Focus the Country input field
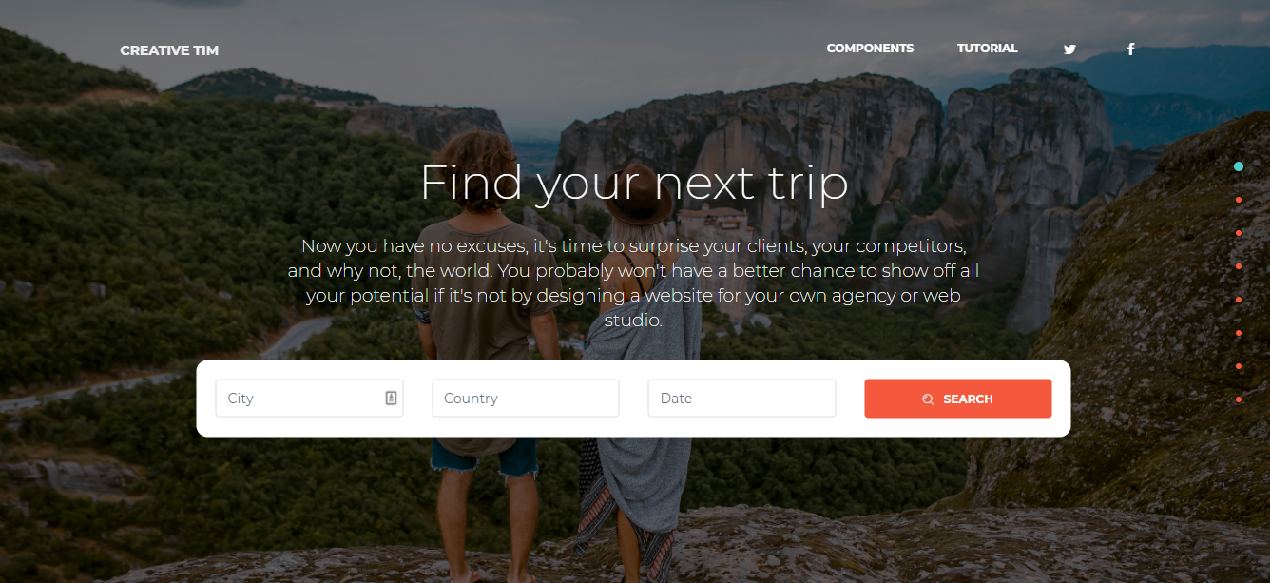1270x583 pixels. pyautogui.click(x=526, y=398)
